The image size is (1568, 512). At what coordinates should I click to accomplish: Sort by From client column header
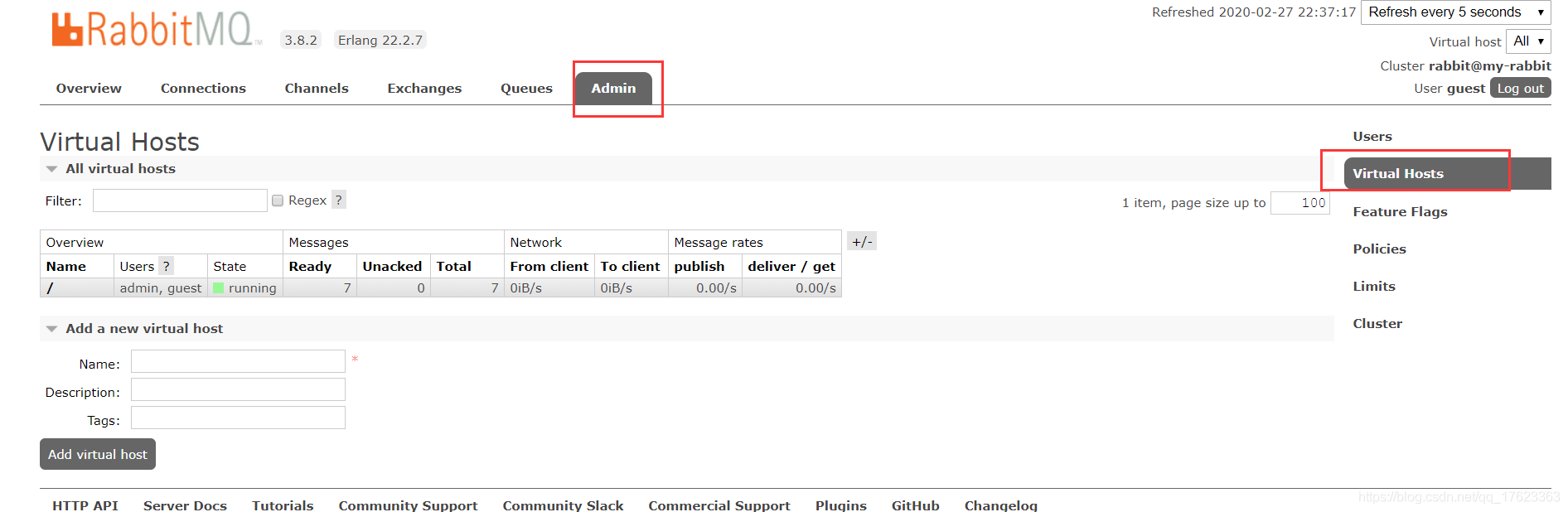click(549, 266)
